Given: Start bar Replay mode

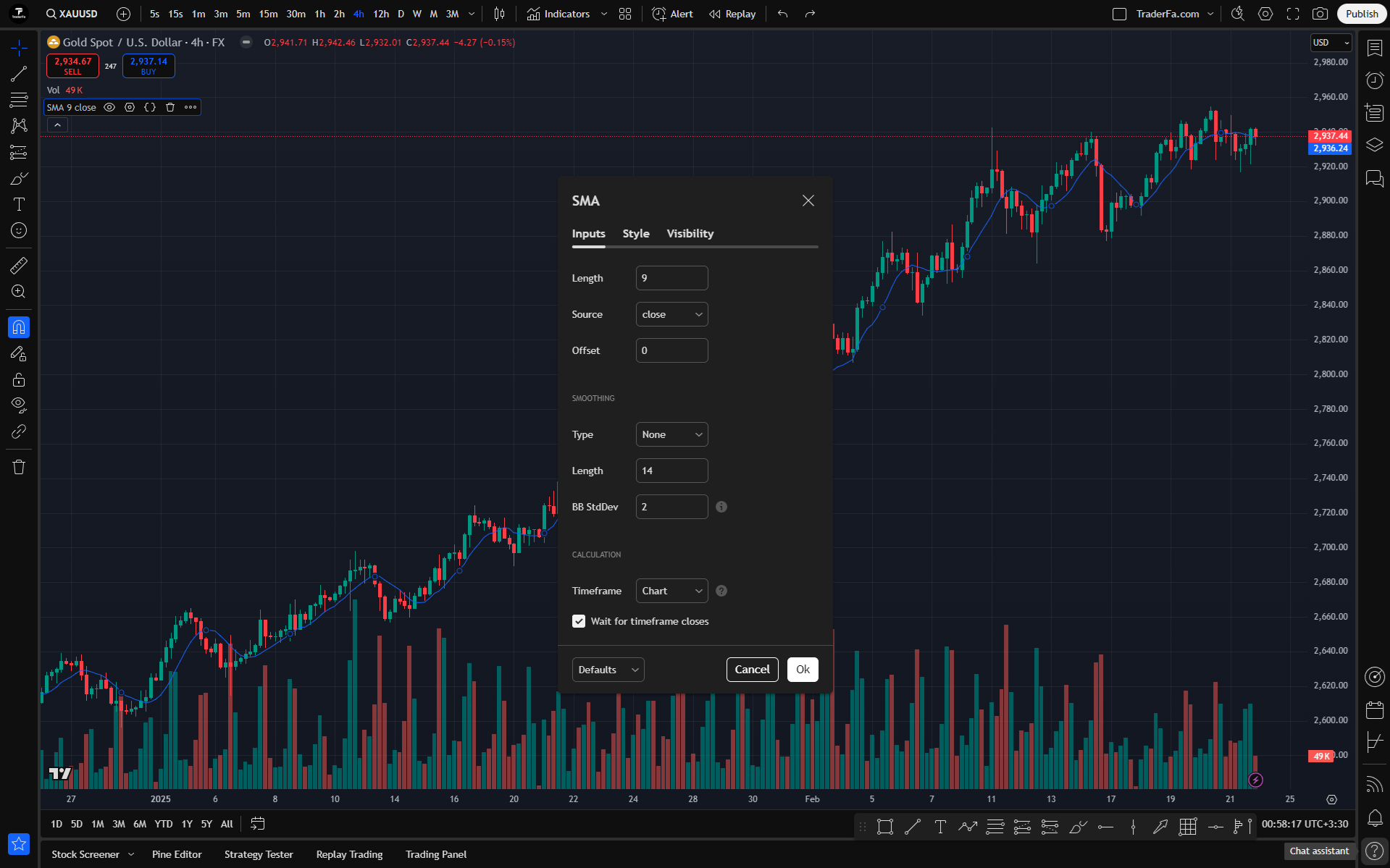Looking at the screenshot, I should point(732,14).
